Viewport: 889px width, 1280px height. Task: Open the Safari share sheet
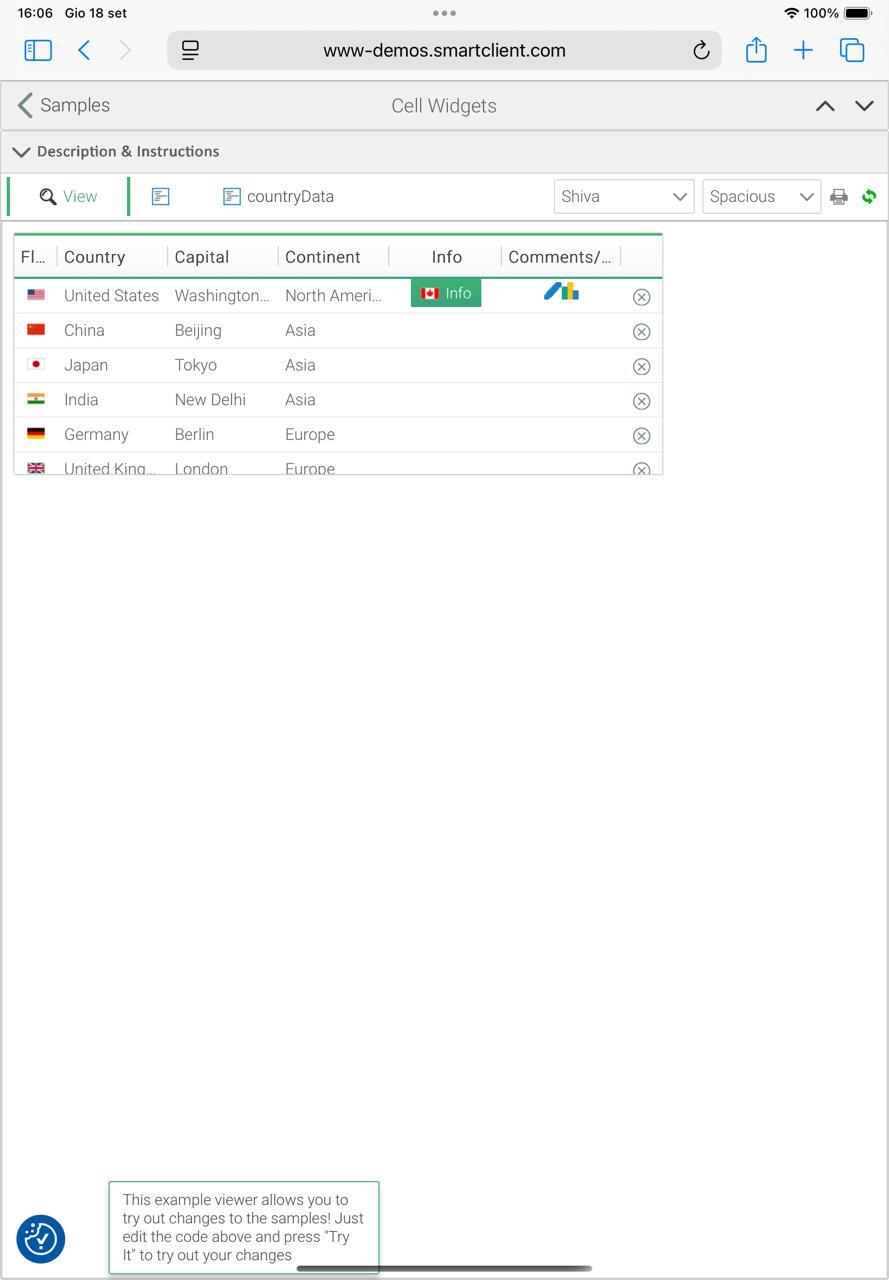point(756,50)
